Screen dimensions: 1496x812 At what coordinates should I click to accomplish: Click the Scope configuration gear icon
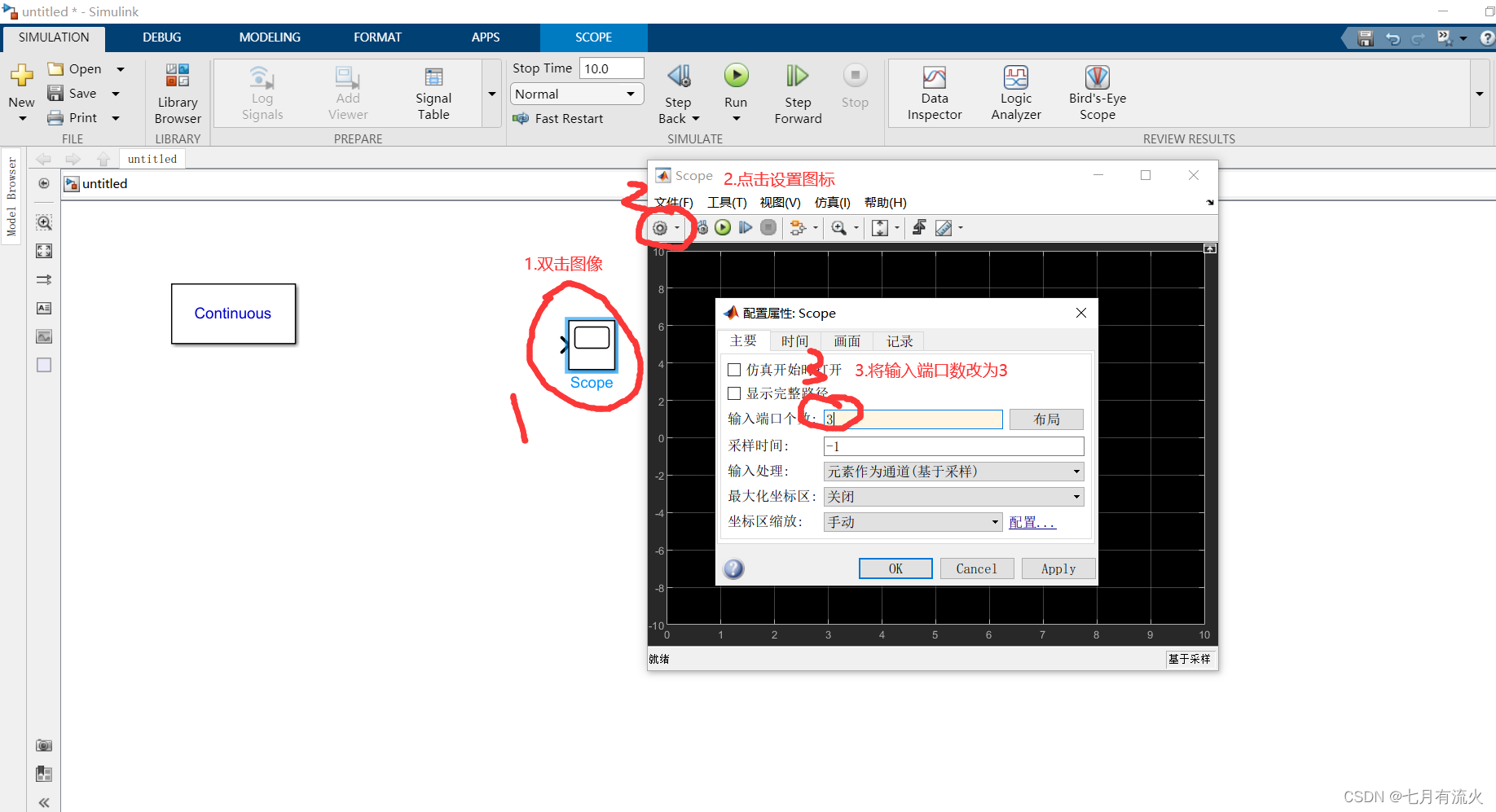click(x=660, y=228)
